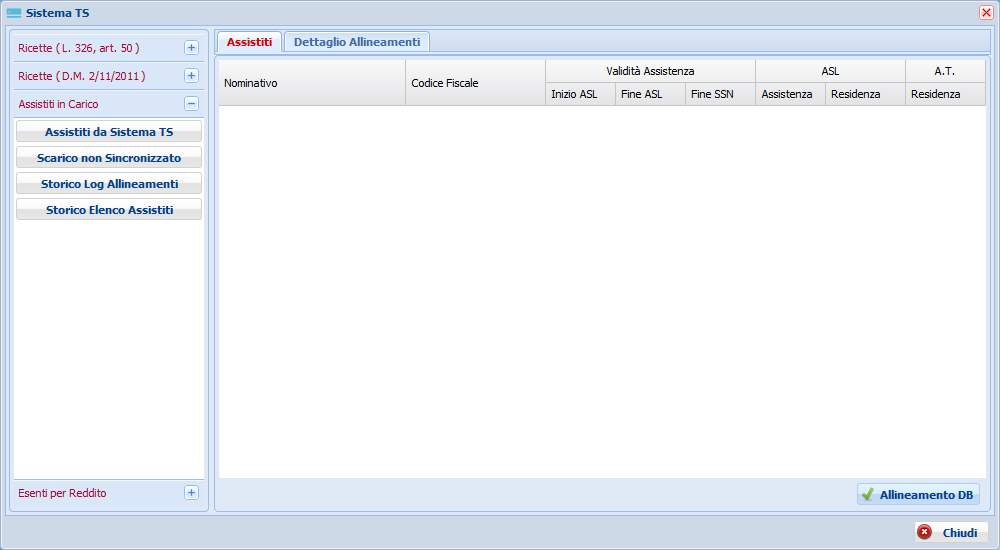Expand the Ricette (D.M. 2/11/2011) section
Viewport: 1000px width, 550px height.
click(x=191, y=76)
